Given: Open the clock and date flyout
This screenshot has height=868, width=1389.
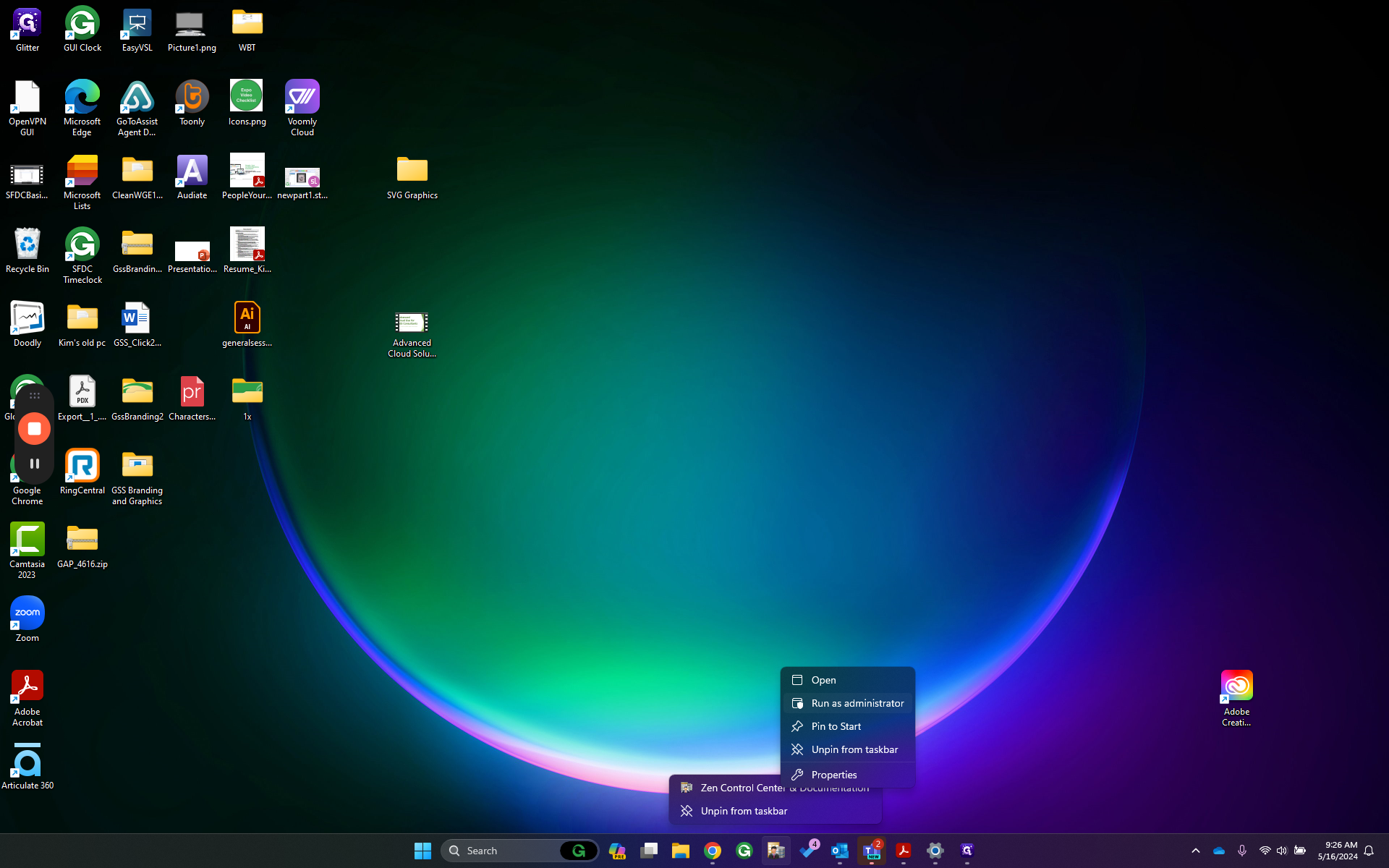Looking at the screenshot, I should click(1338, 851).
